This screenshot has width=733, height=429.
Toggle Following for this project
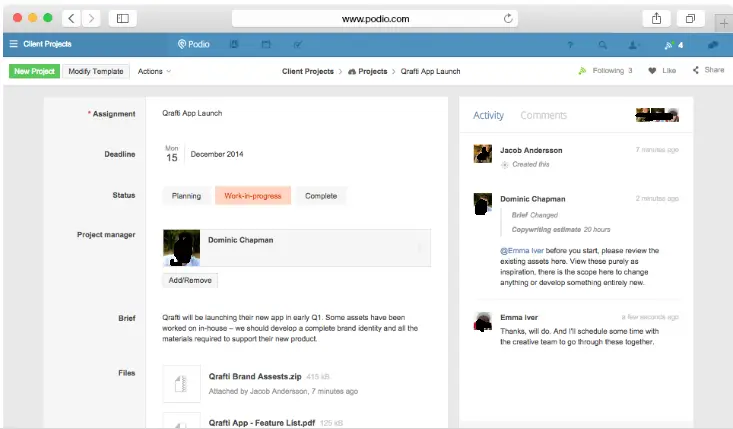605,71
